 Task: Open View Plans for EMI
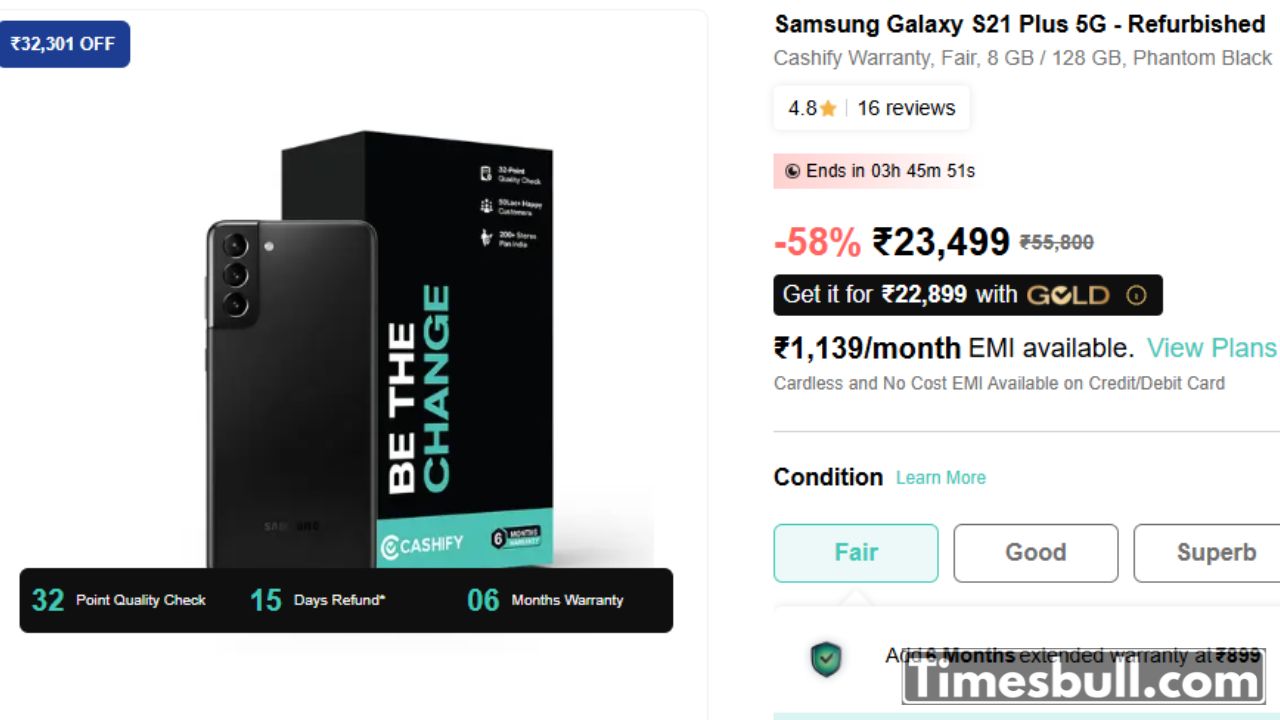(1212, 348)
